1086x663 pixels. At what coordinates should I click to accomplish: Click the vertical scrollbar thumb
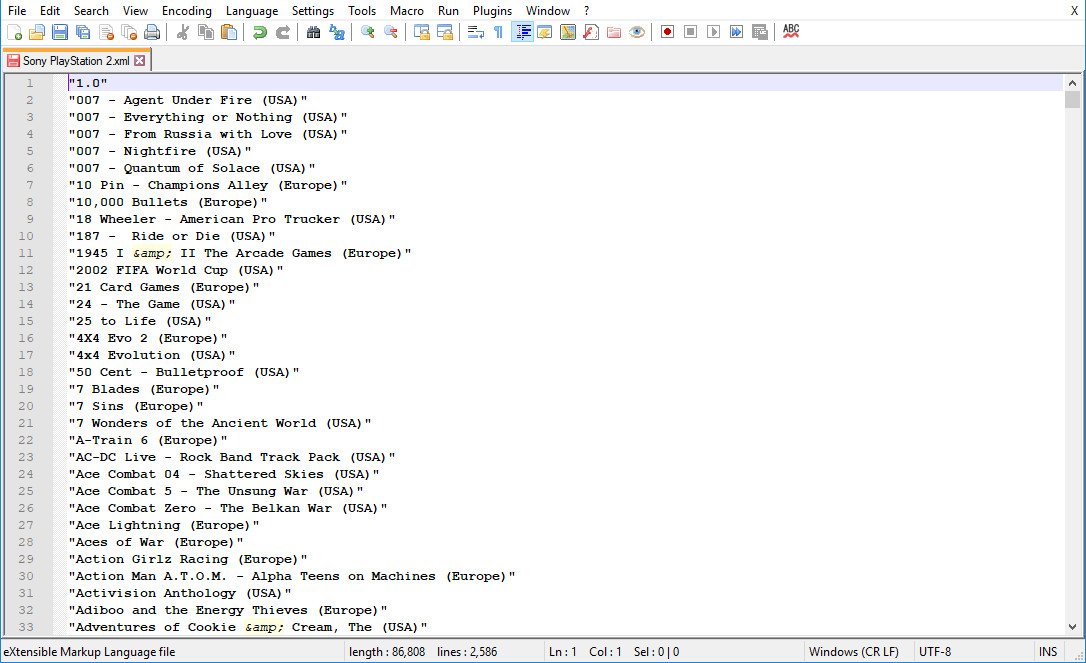click(x=1072, y=99)
